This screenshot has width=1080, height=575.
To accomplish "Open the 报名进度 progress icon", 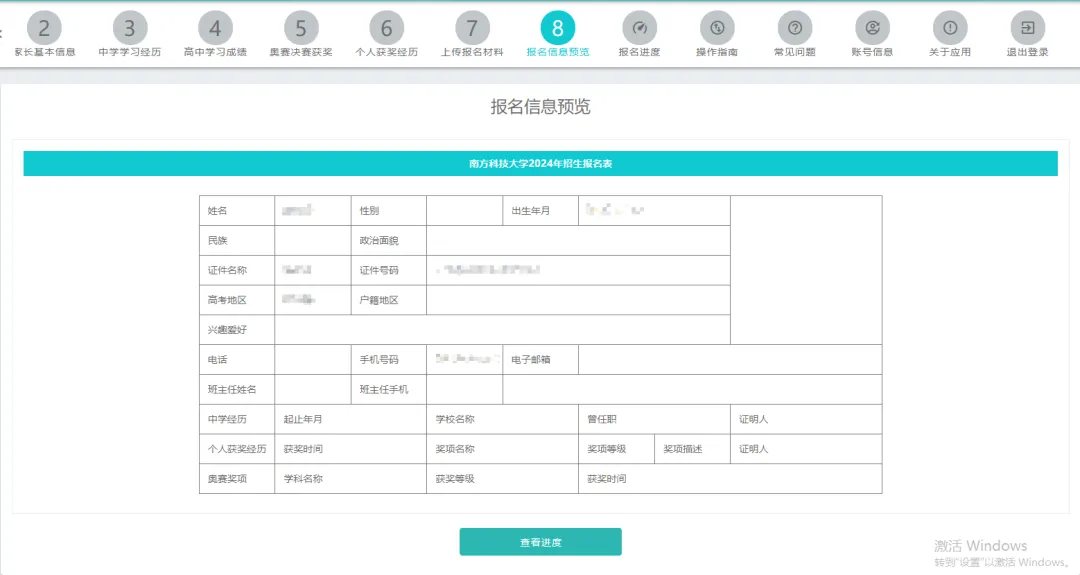I will click(639, 28).
